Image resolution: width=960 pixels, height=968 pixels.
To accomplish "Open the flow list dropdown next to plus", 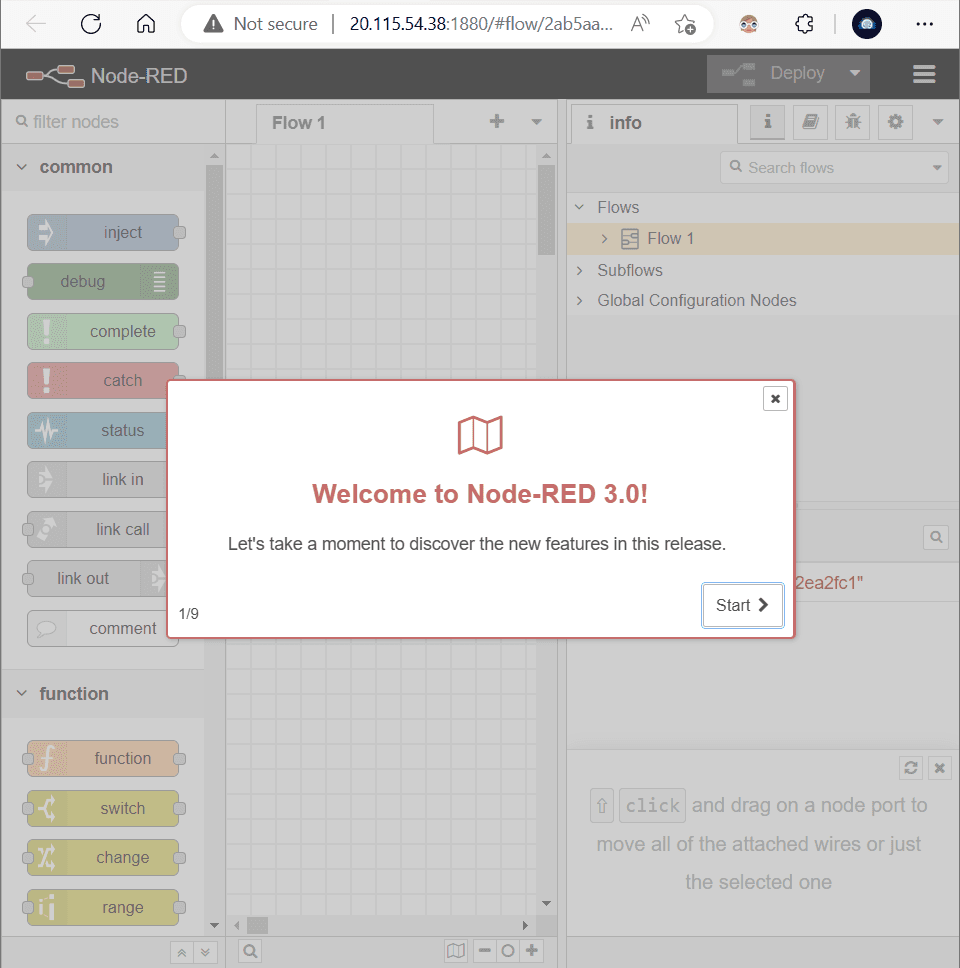I will click(x=536, y=122).
